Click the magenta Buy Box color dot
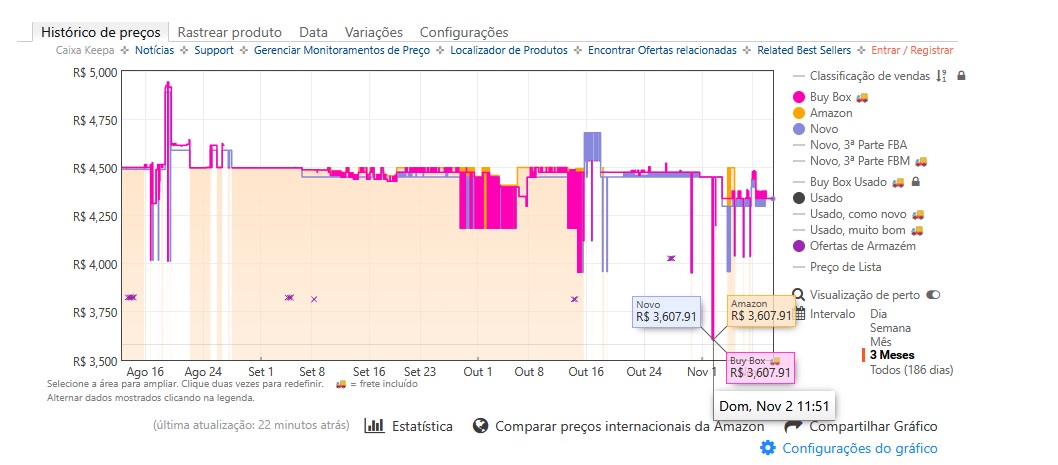Viewport: 1058px width, 465px height. [799, 97]
